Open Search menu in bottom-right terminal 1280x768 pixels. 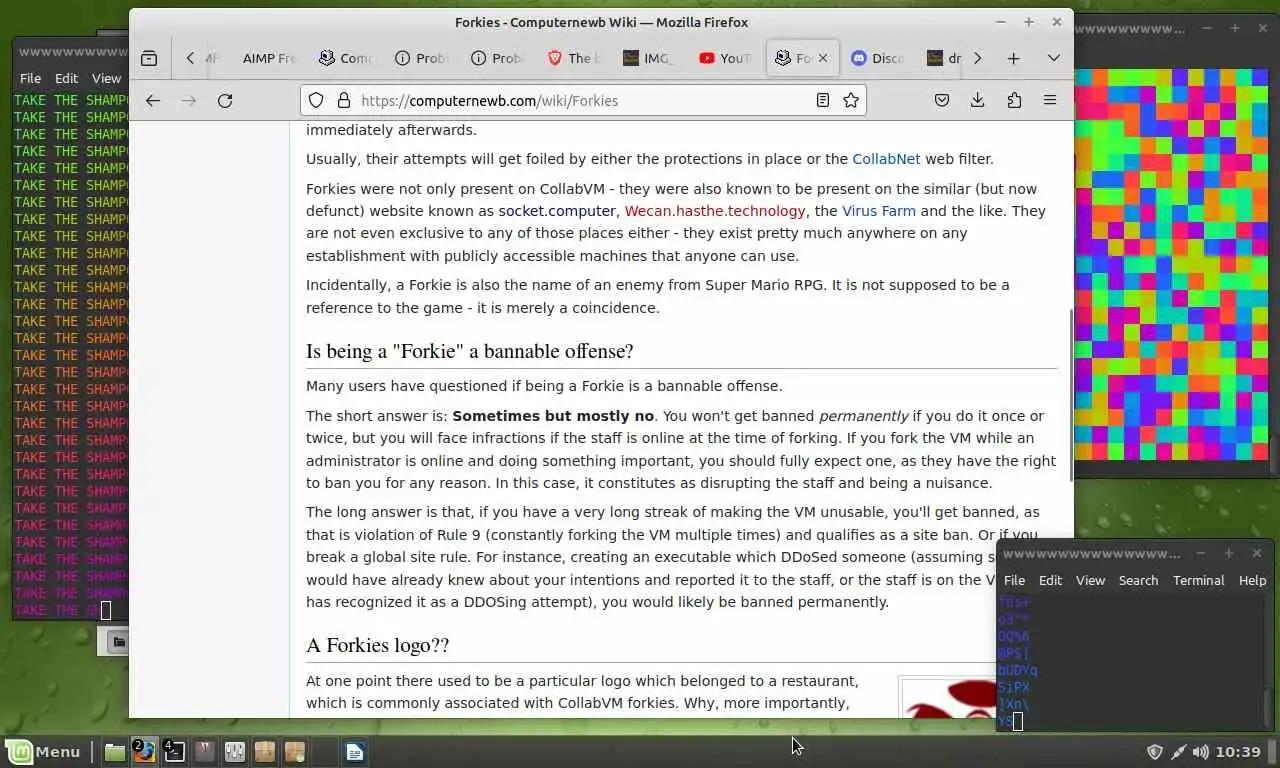(x=1138, y=580)
